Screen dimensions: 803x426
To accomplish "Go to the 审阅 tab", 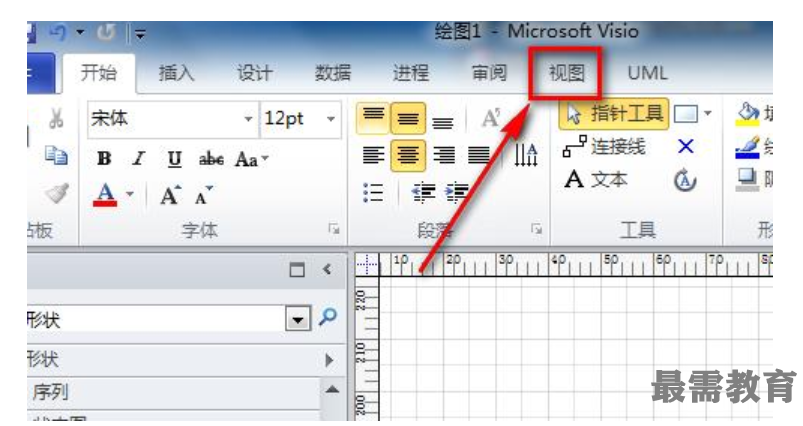I will [x=489, y=73].
